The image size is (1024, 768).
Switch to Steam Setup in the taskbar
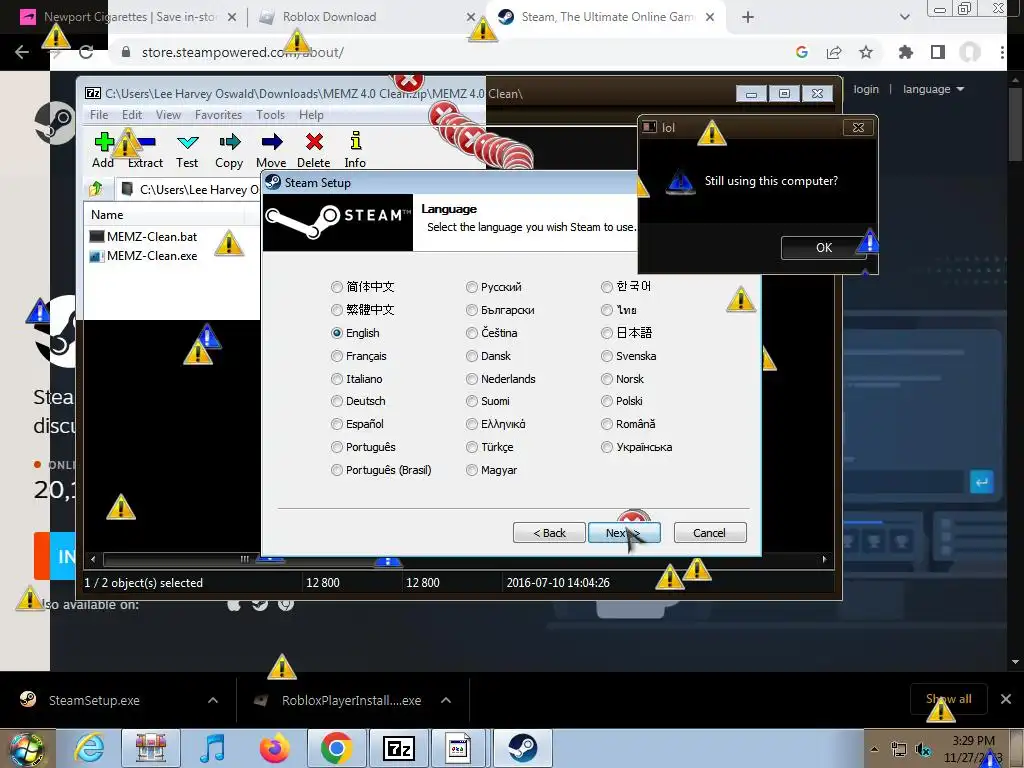click(522, 748)
